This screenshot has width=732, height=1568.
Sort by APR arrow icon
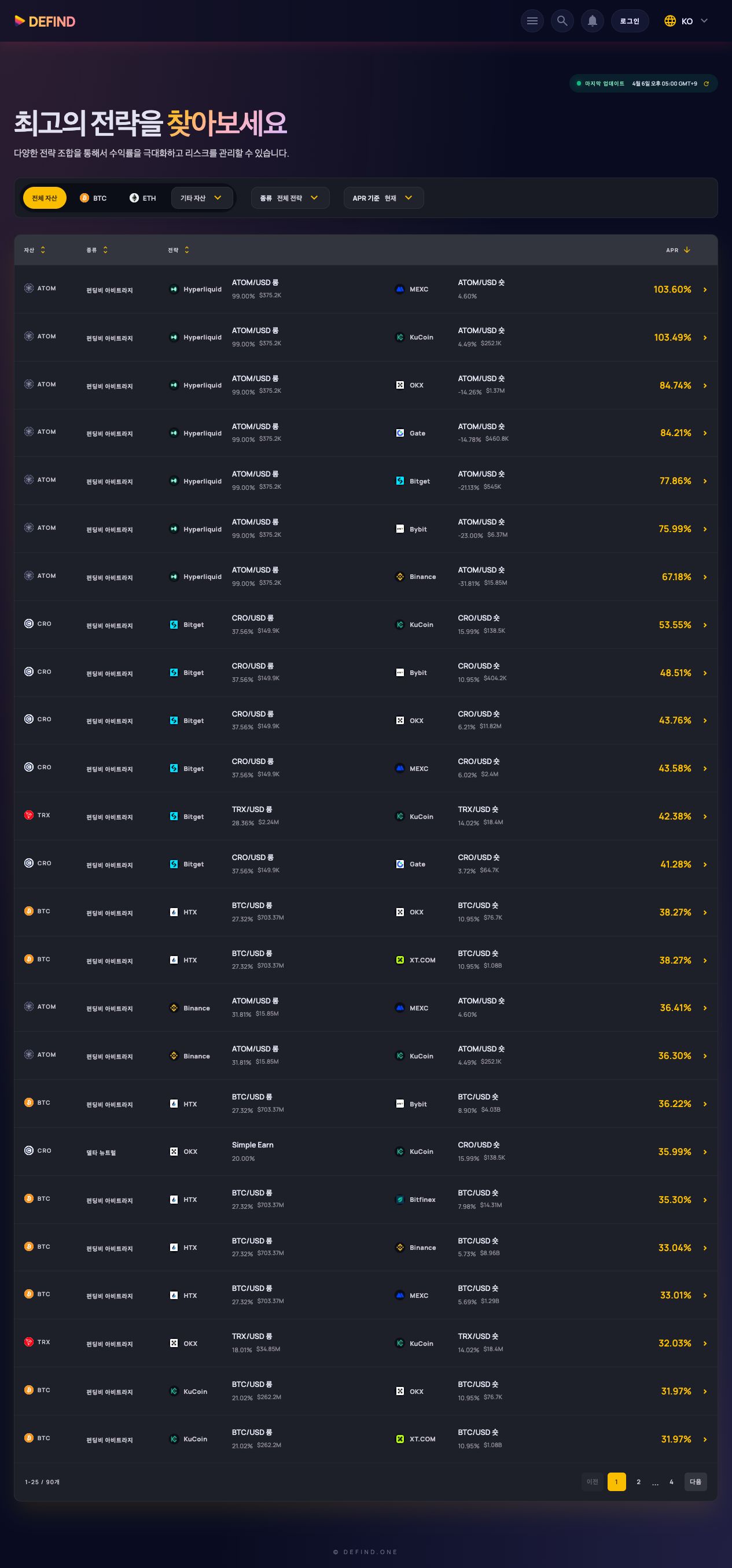(x=687, y=249)
